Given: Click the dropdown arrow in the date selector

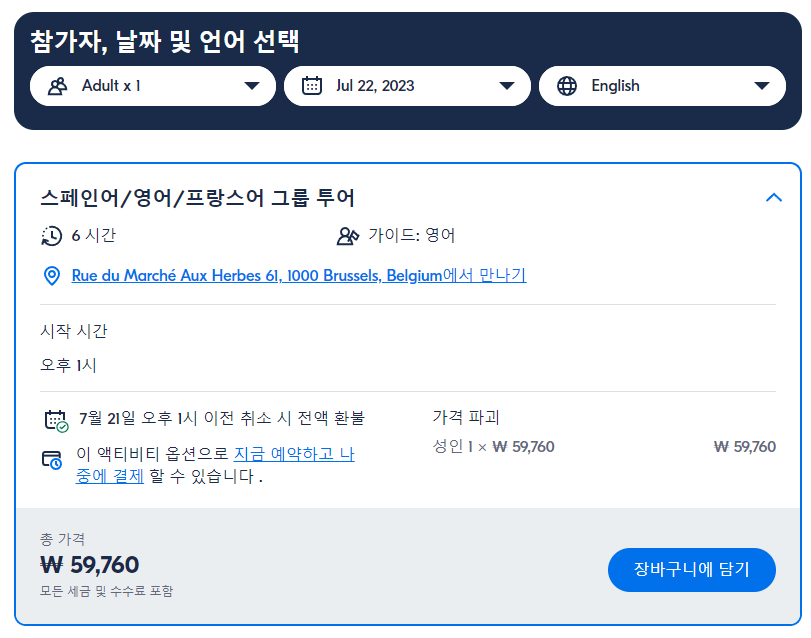Looking at the screenshot, I should [507, 86].
